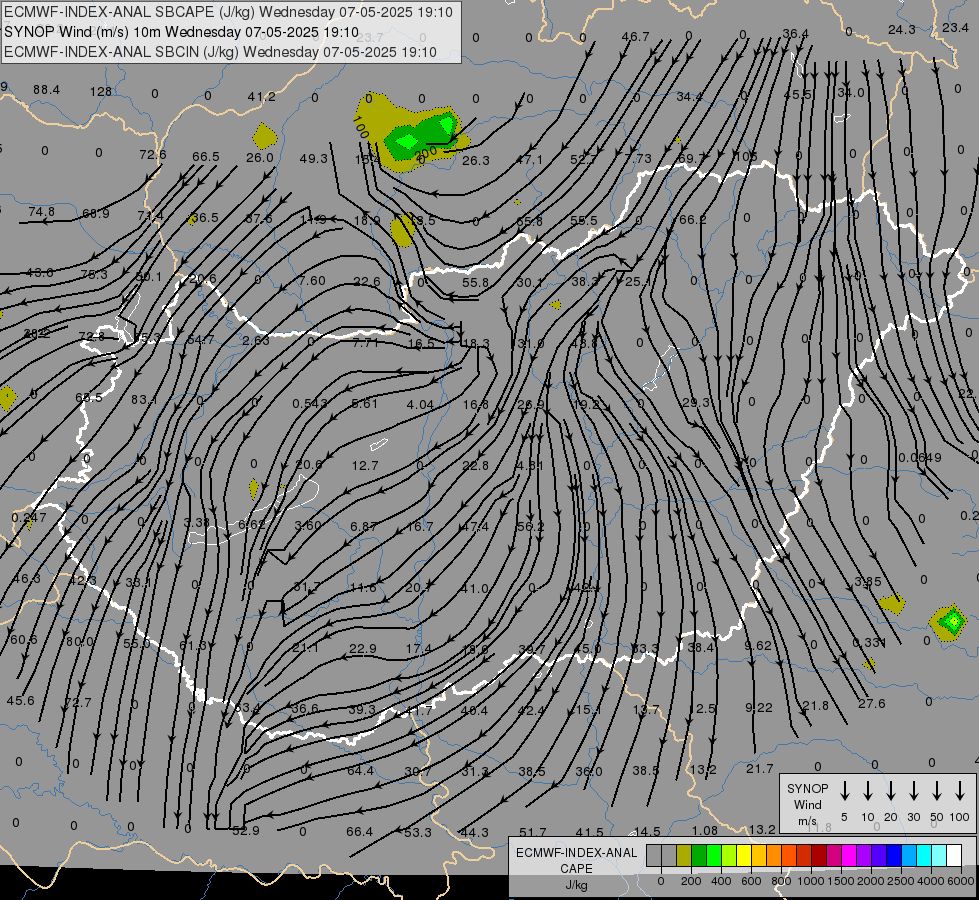
Task: Click the map value 7.60
Action: (312, 281)
